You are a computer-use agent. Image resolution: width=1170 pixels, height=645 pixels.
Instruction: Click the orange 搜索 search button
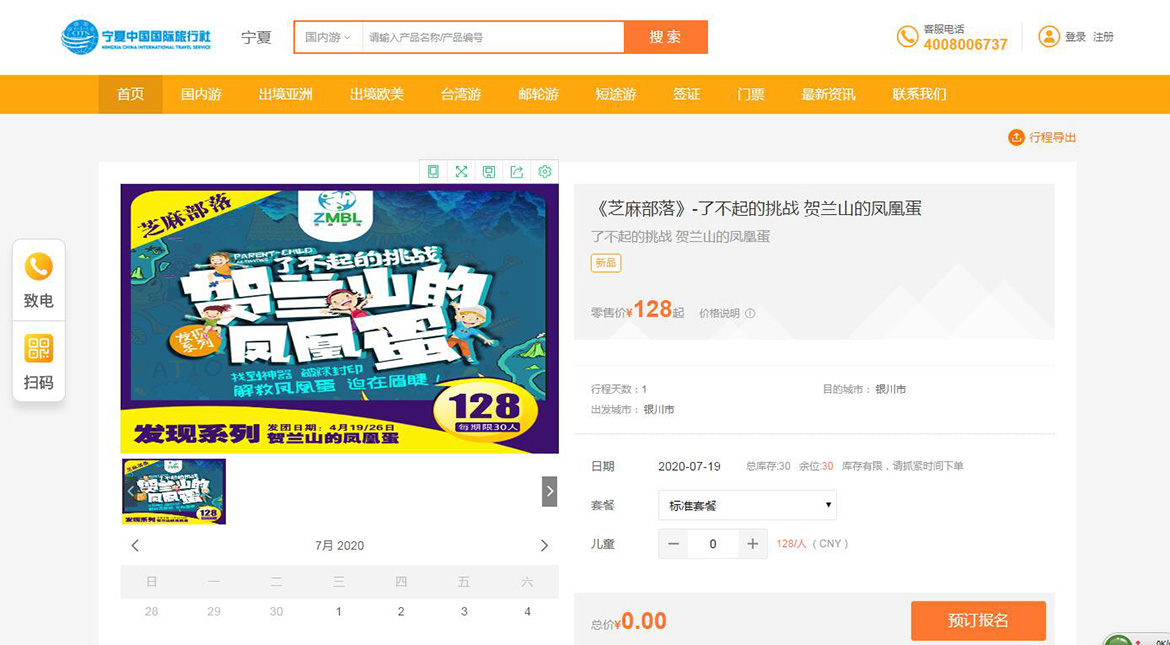point(665,38)
